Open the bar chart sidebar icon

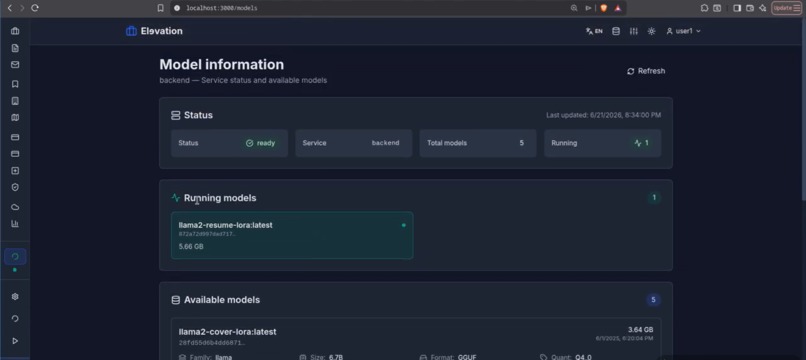coord(15,224)
